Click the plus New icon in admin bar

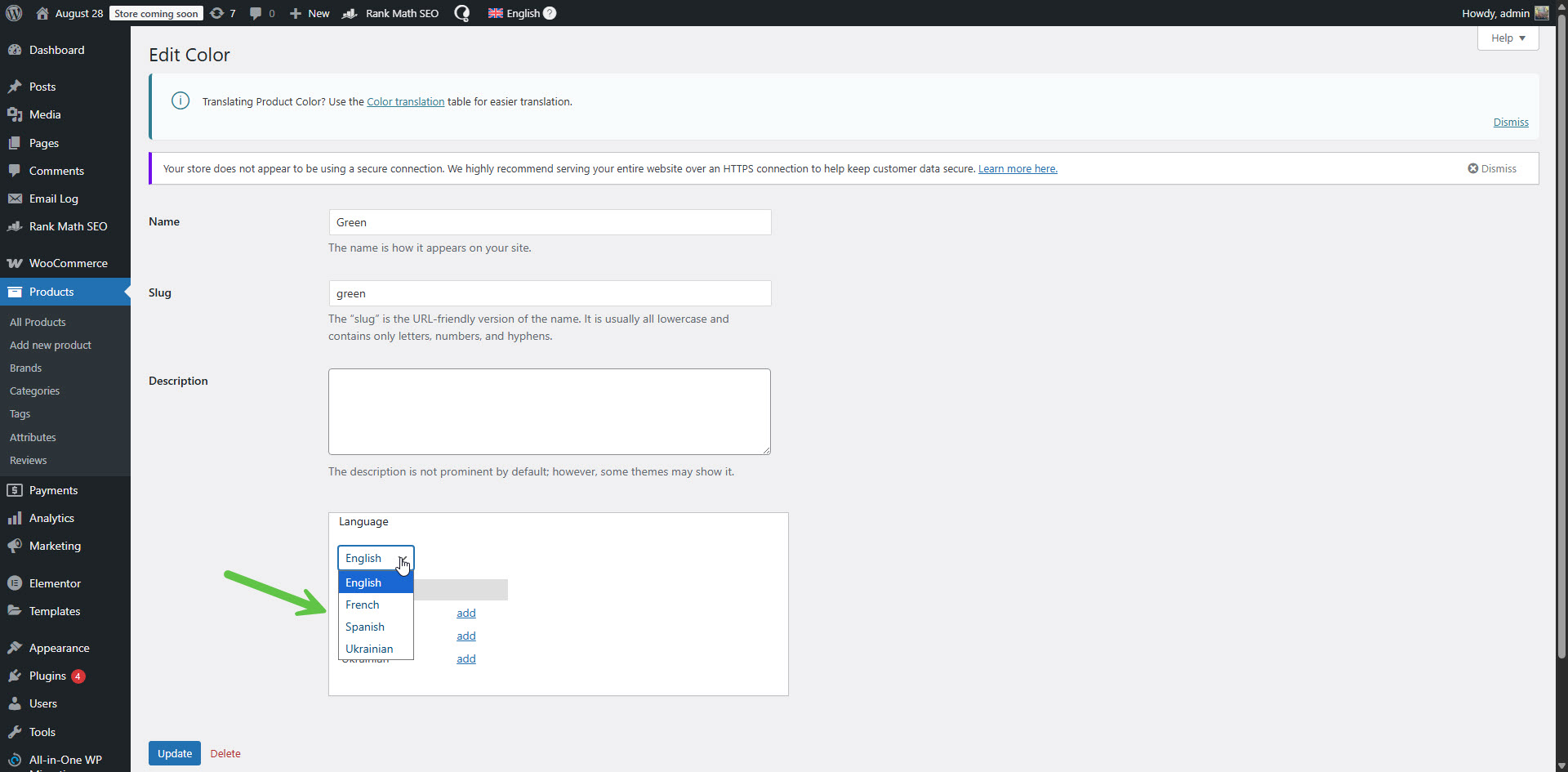tap(296, 13)
